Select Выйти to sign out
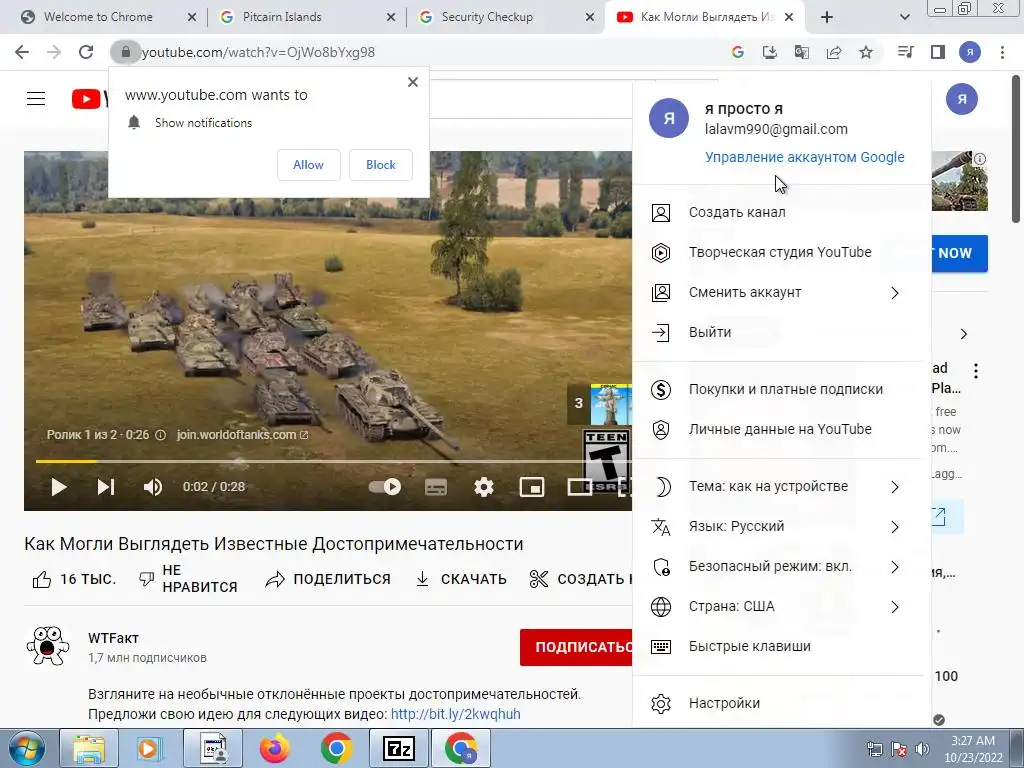The image size is (1024, 768). [x=782, y=332]
